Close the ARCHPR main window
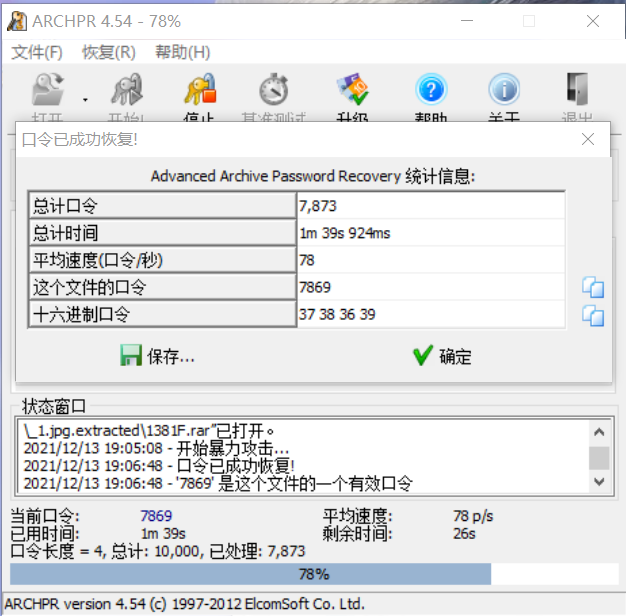The height and width of the screenshot is (616, 626). (x=593, y=21)
